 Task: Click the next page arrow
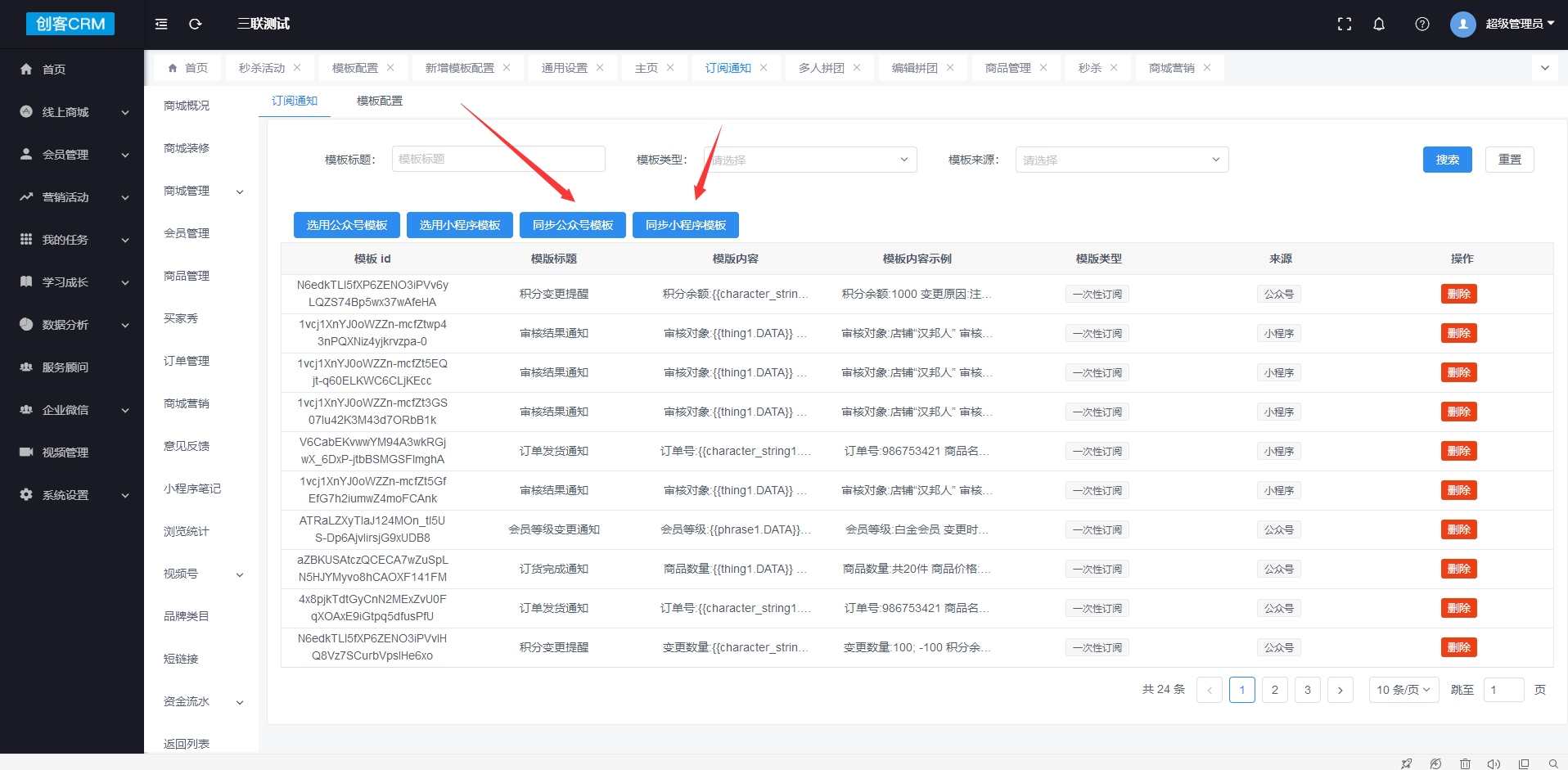[x=1340, y=690]
